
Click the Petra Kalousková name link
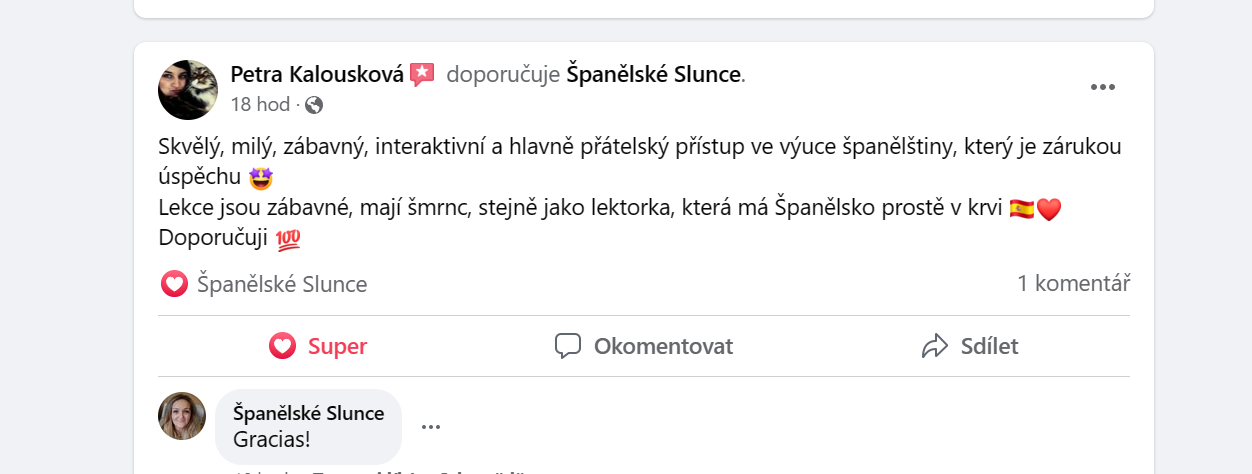tap(317, 74)
